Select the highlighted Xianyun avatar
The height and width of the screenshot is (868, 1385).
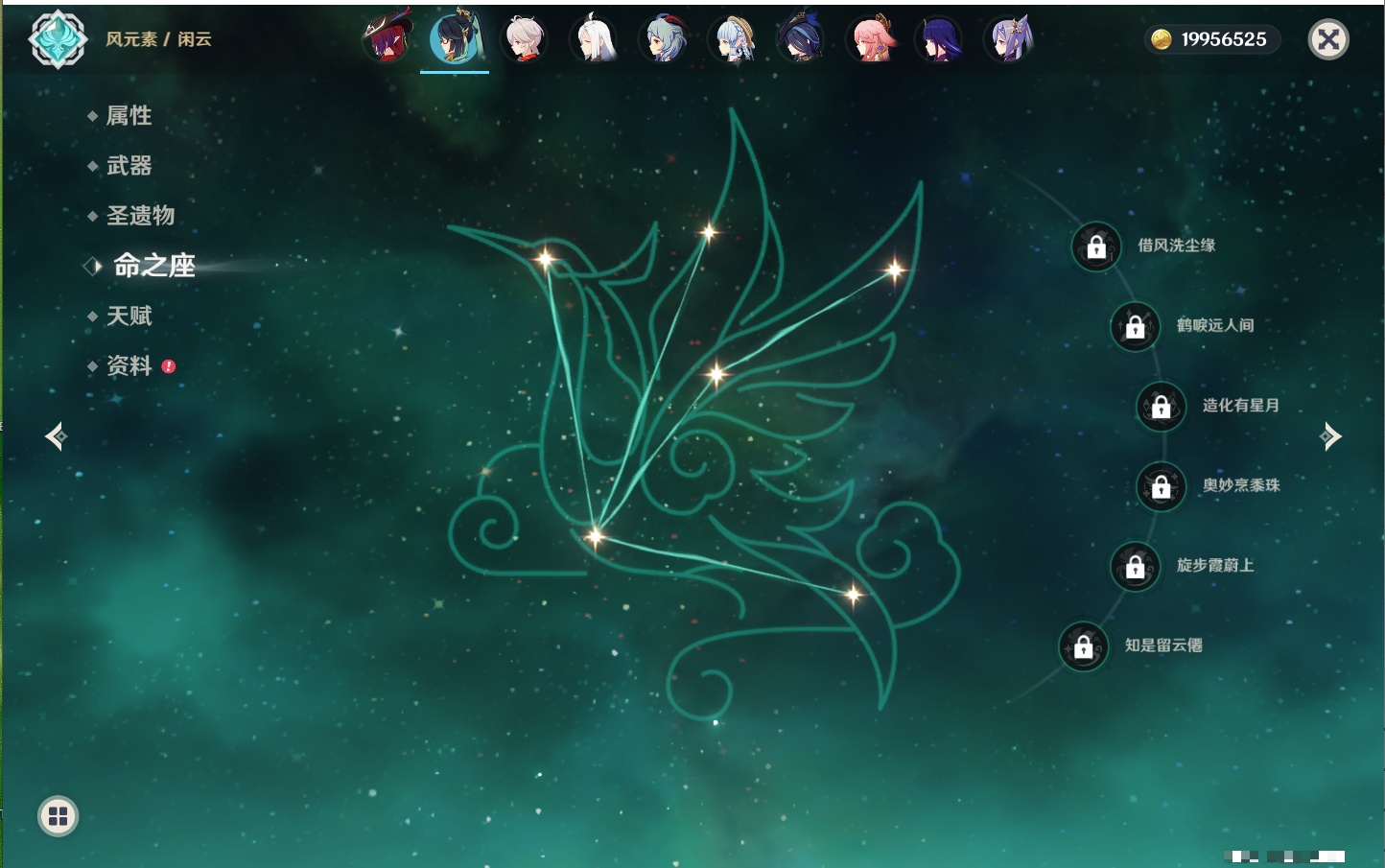455,38
